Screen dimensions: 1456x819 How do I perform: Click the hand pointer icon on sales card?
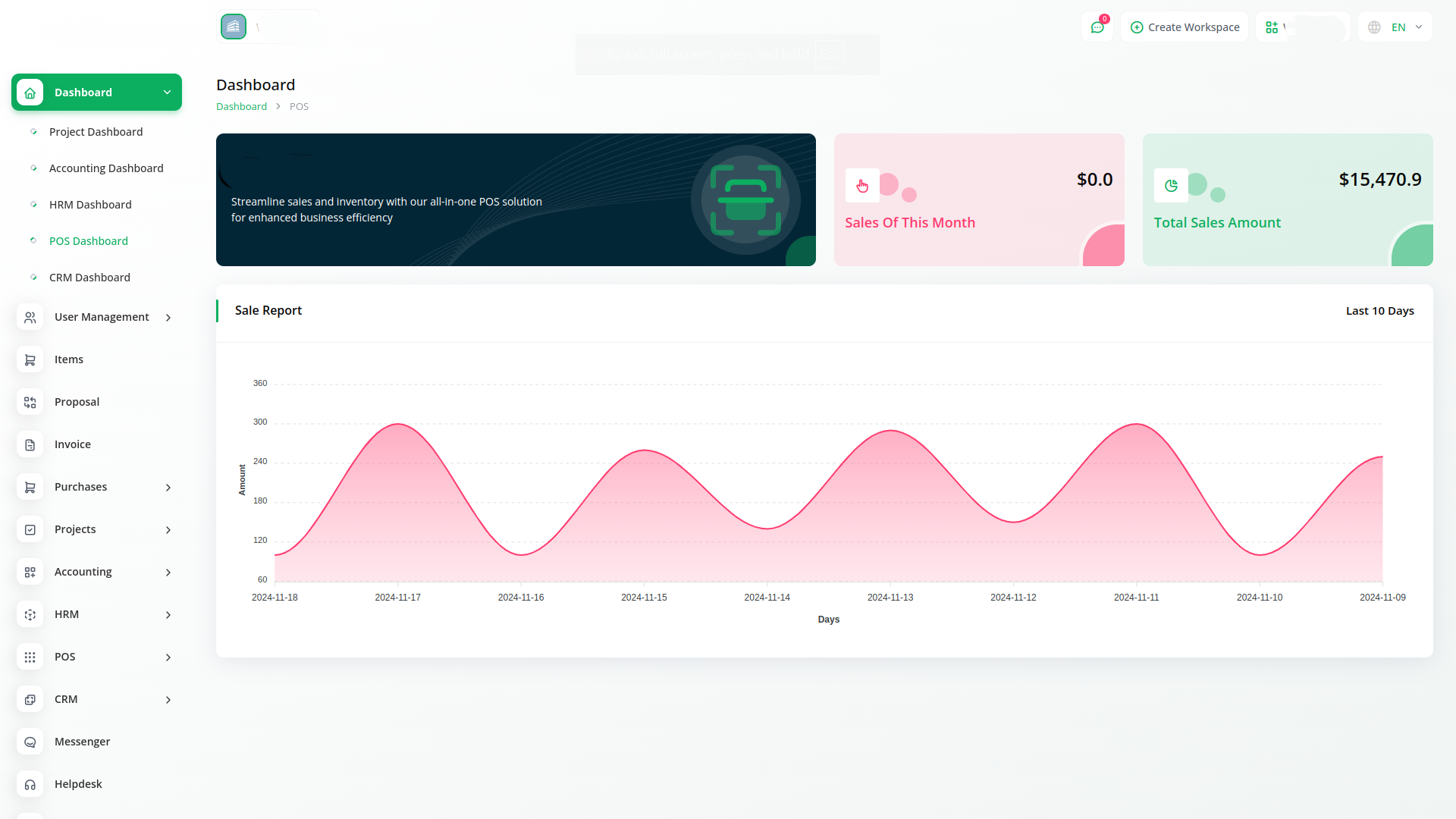862,186
